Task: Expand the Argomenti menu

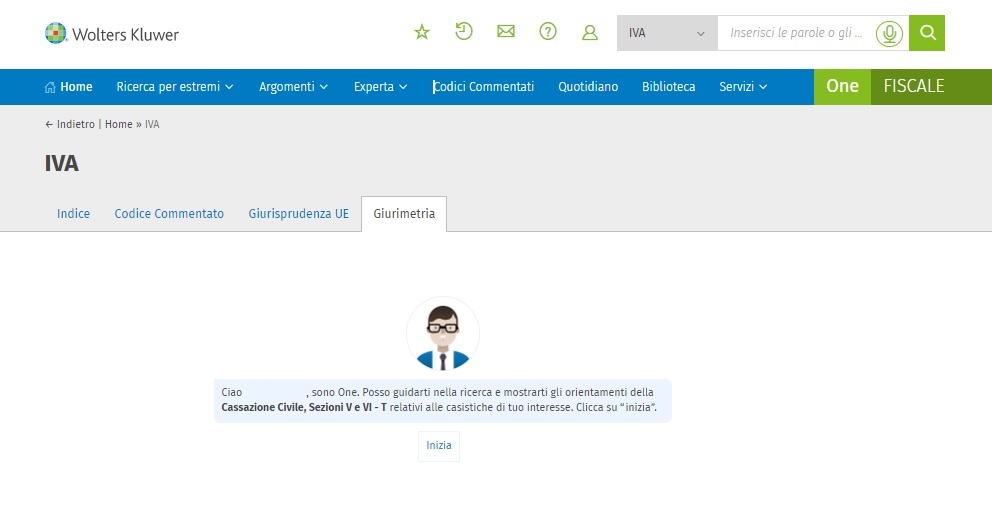Action: tap(293, 87)
